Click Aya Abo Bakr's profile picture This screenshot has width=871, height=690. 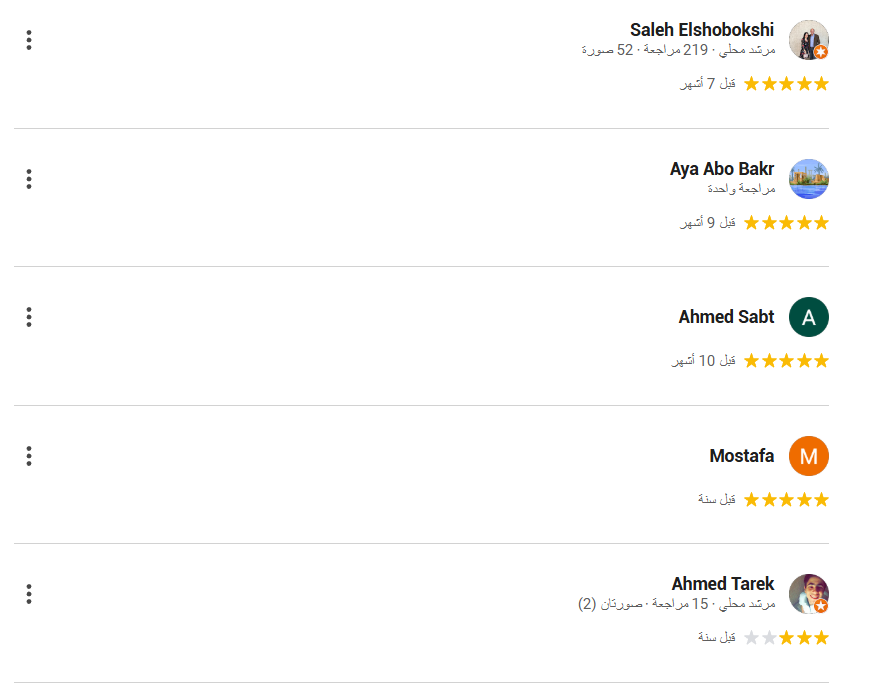808,179
